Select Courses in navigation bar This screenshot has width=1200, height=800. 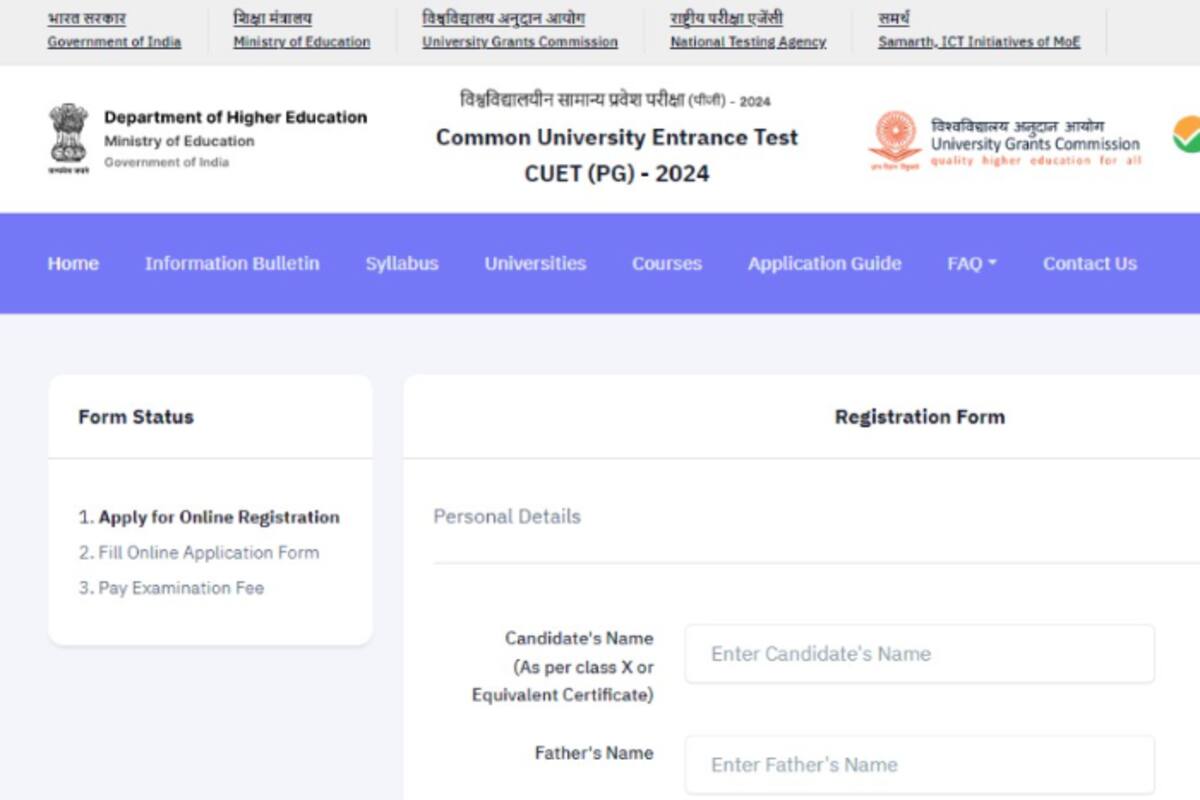667,264
